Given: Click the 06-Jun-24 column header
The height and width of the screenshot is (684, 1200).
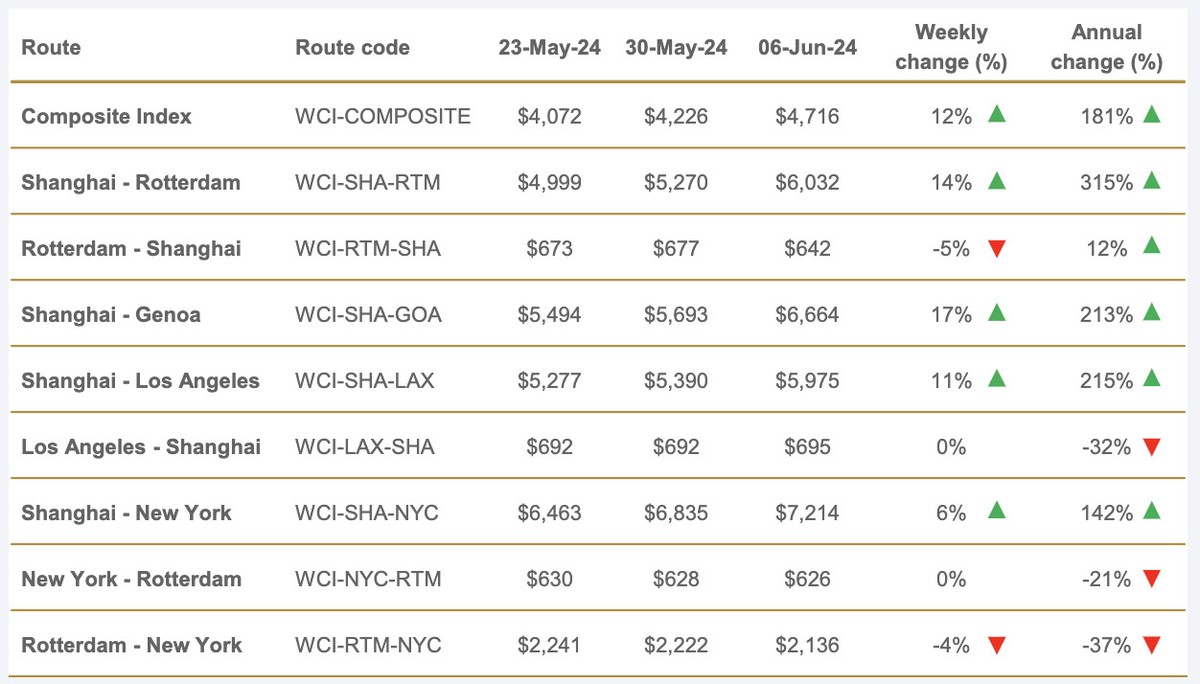Looking at the screenshot, I should (x=807, y=47).
